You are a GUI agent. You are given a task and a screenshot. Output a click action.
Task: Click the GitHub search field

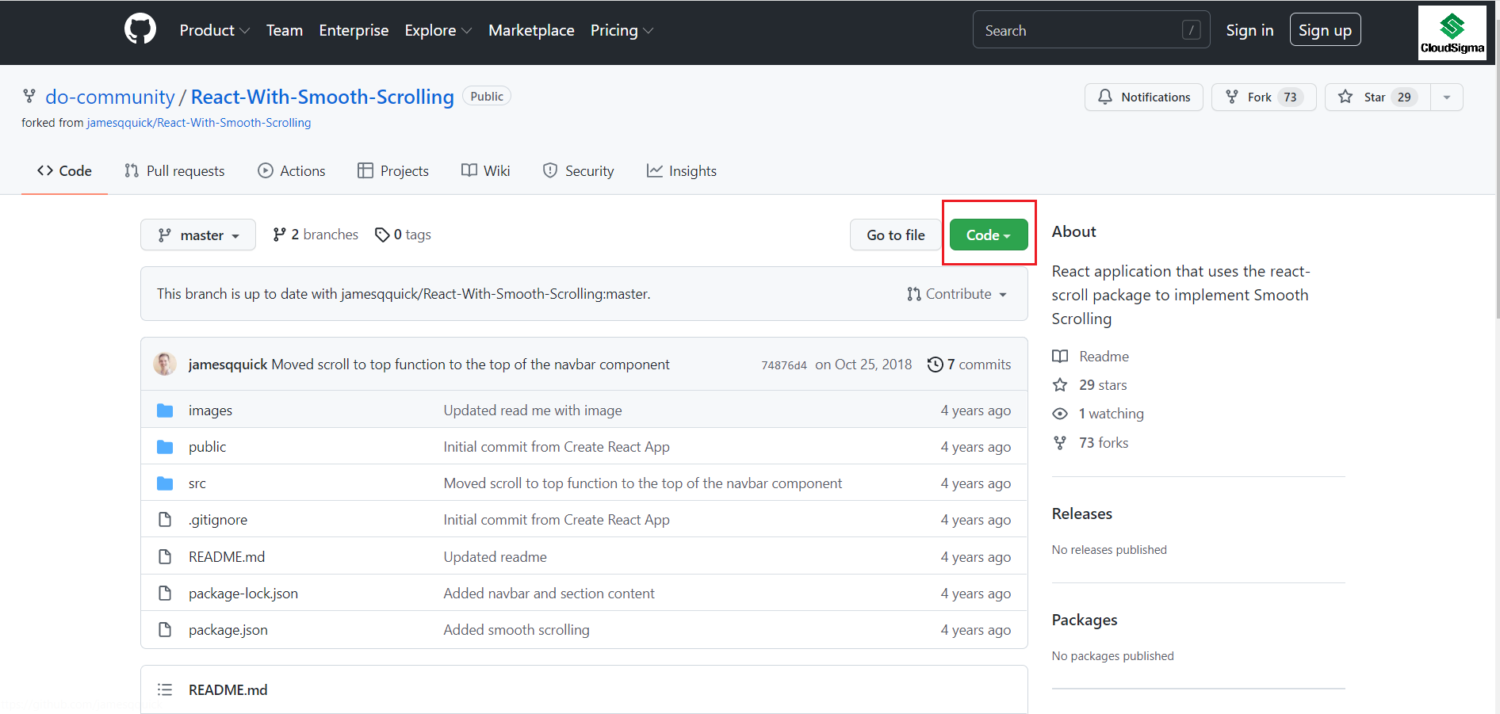1080,30
